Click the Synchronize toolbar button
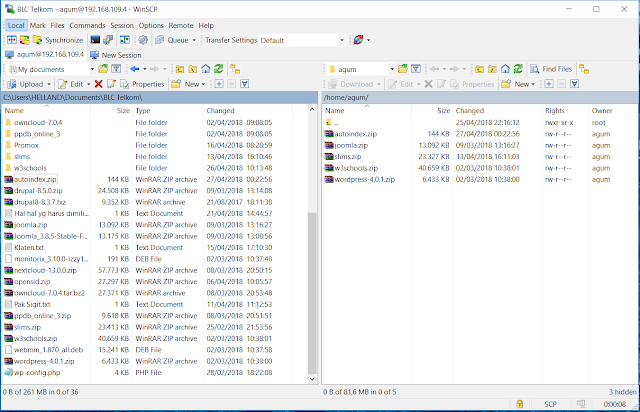This screenshot has width=640, height=412. [58, 40]
